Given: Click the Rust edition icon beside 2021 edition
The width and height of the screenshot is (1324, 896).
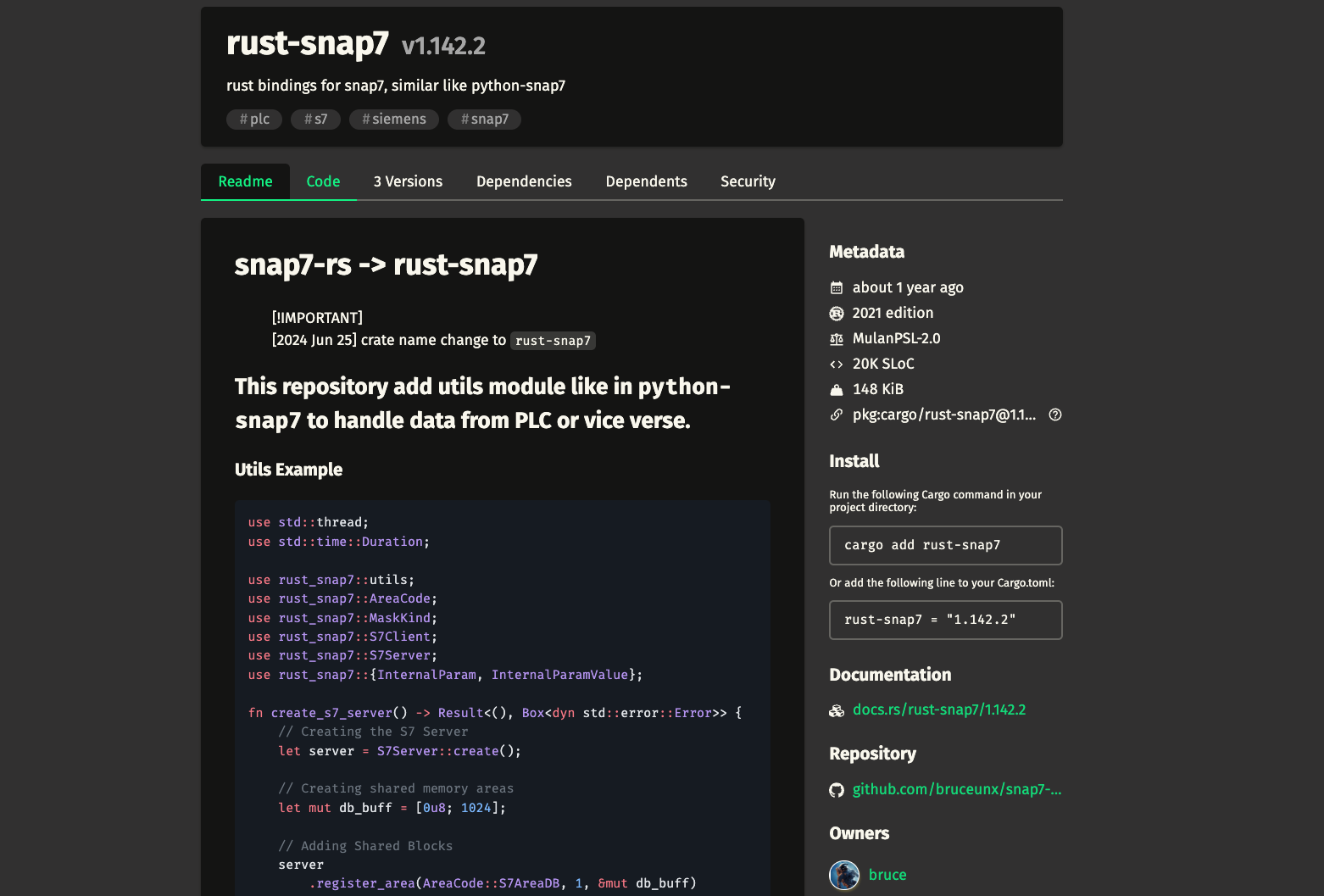Looking at the screenshot, I should 837,314.
